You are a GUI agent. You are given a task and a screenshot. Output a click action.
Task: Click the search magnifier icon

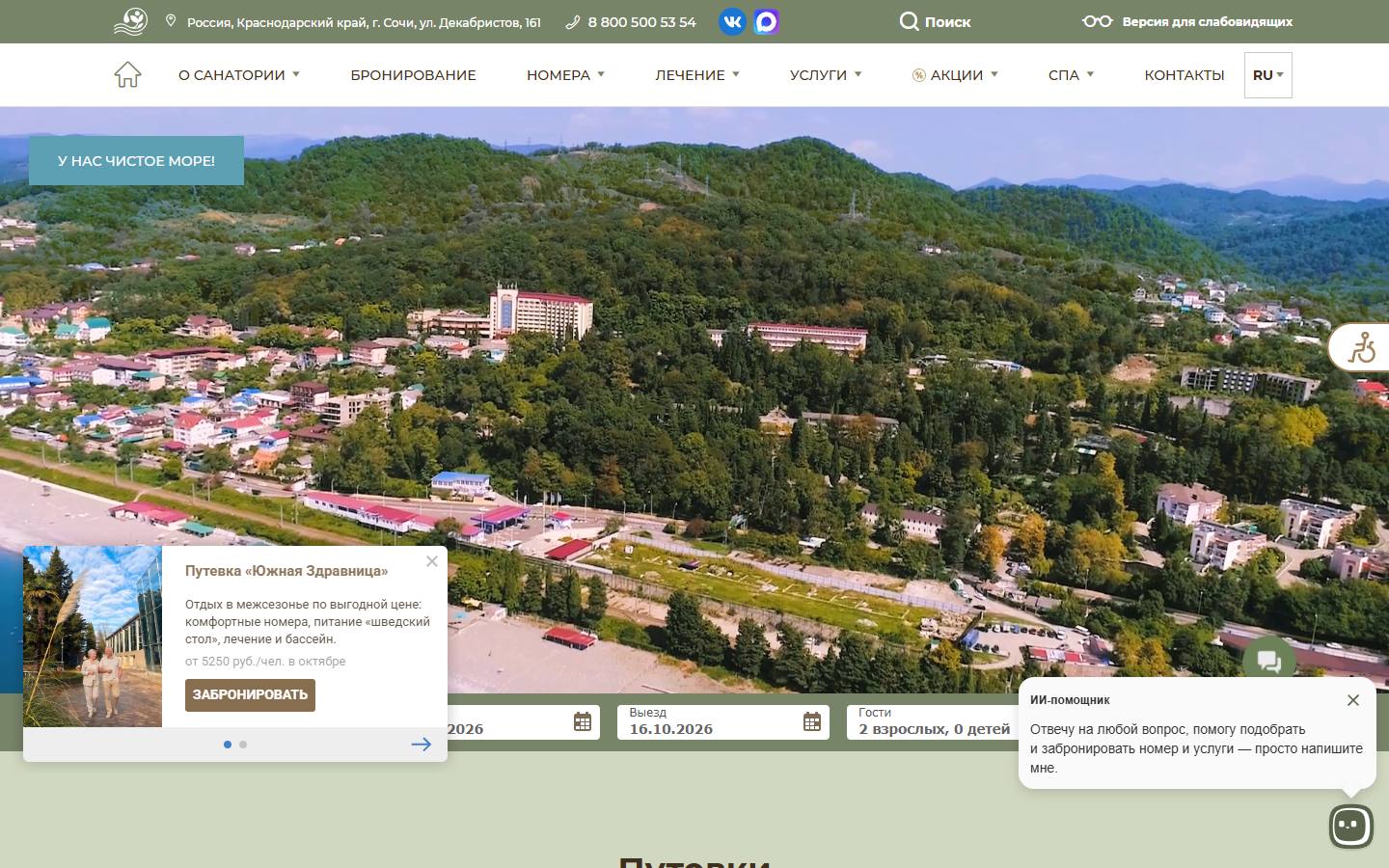point(909,21)
